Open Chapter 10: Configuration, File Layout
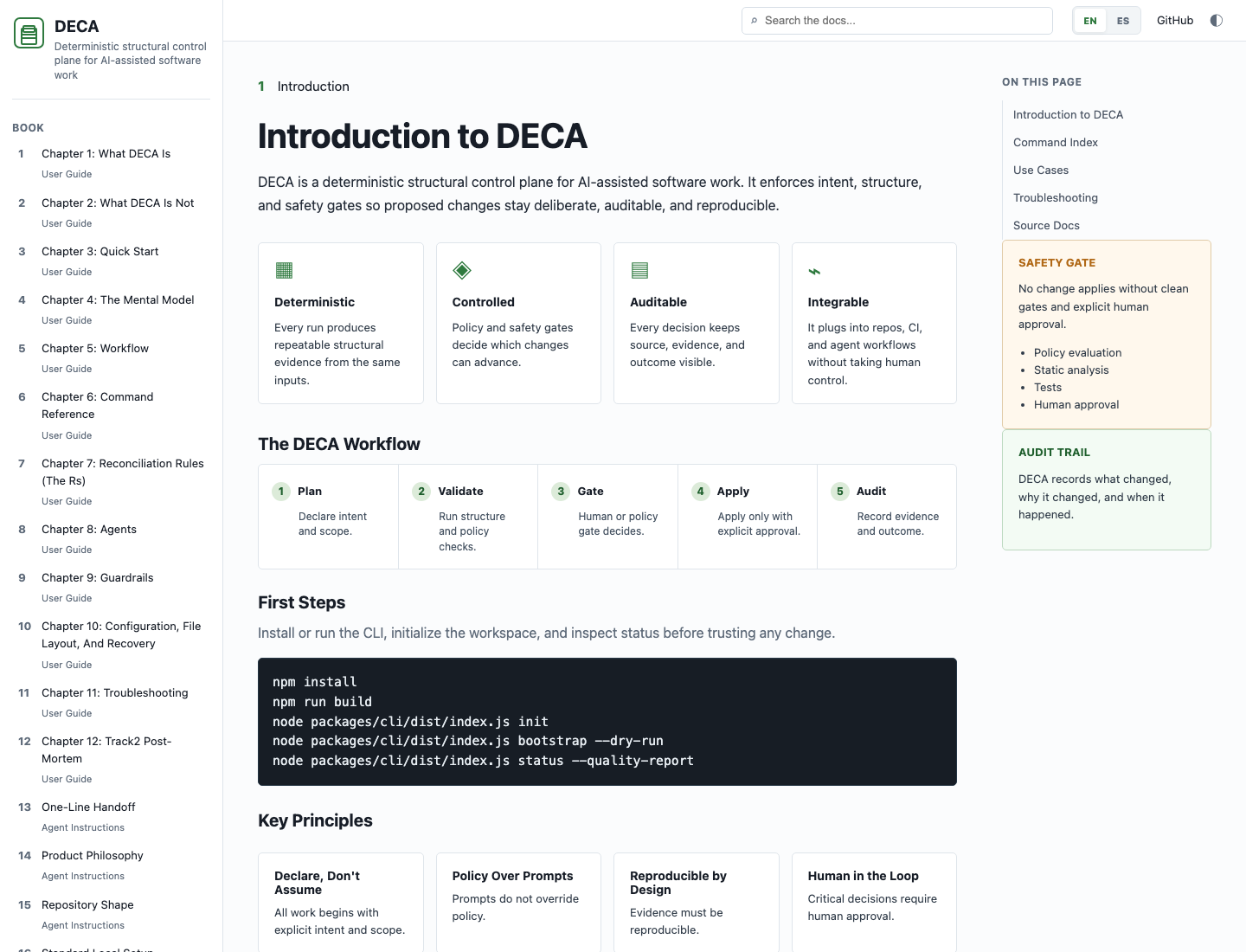Screen dimensions: 1246x952 pos(112,645)
